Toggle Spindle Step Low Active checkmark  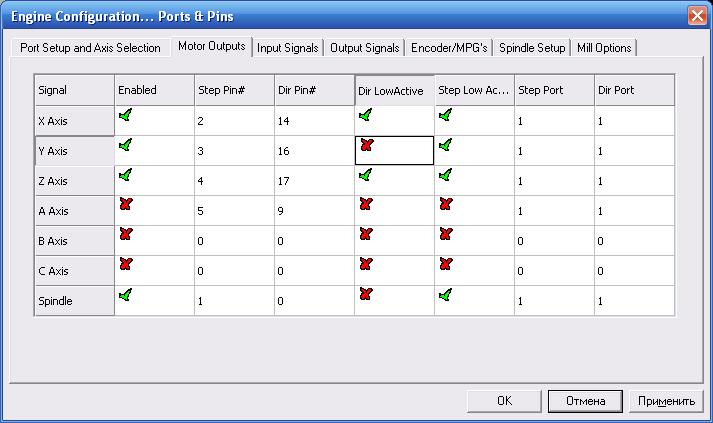[x=446, y=295]
